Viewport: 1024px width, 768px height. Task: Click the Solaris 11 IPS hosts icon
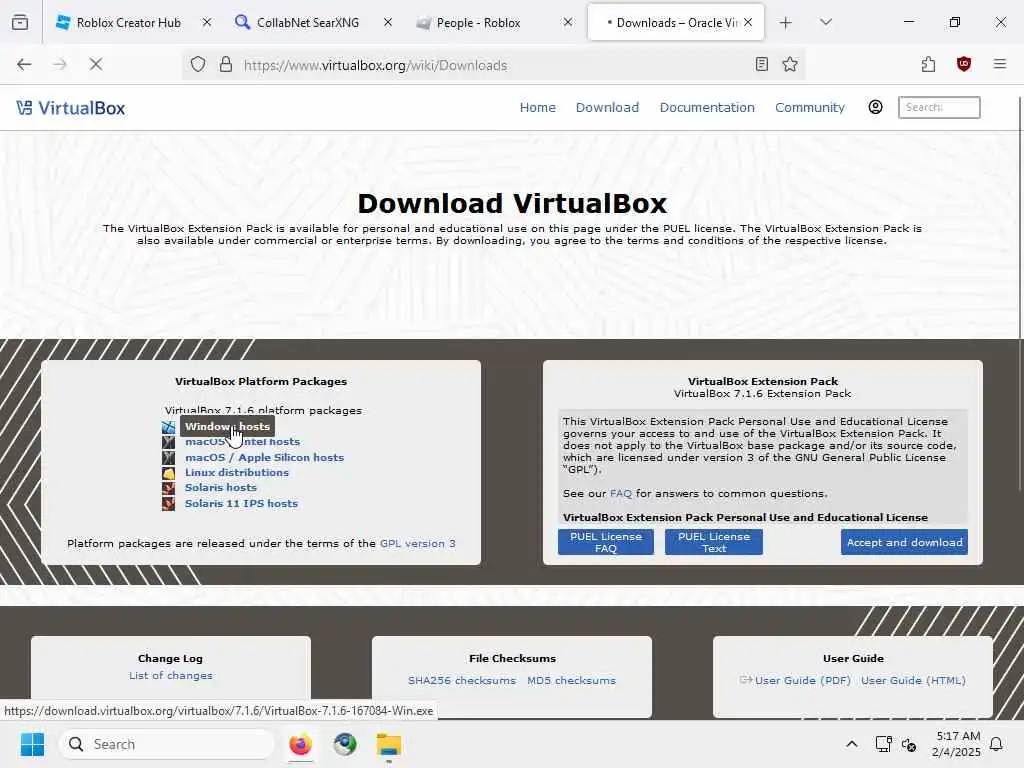(168, 504)
